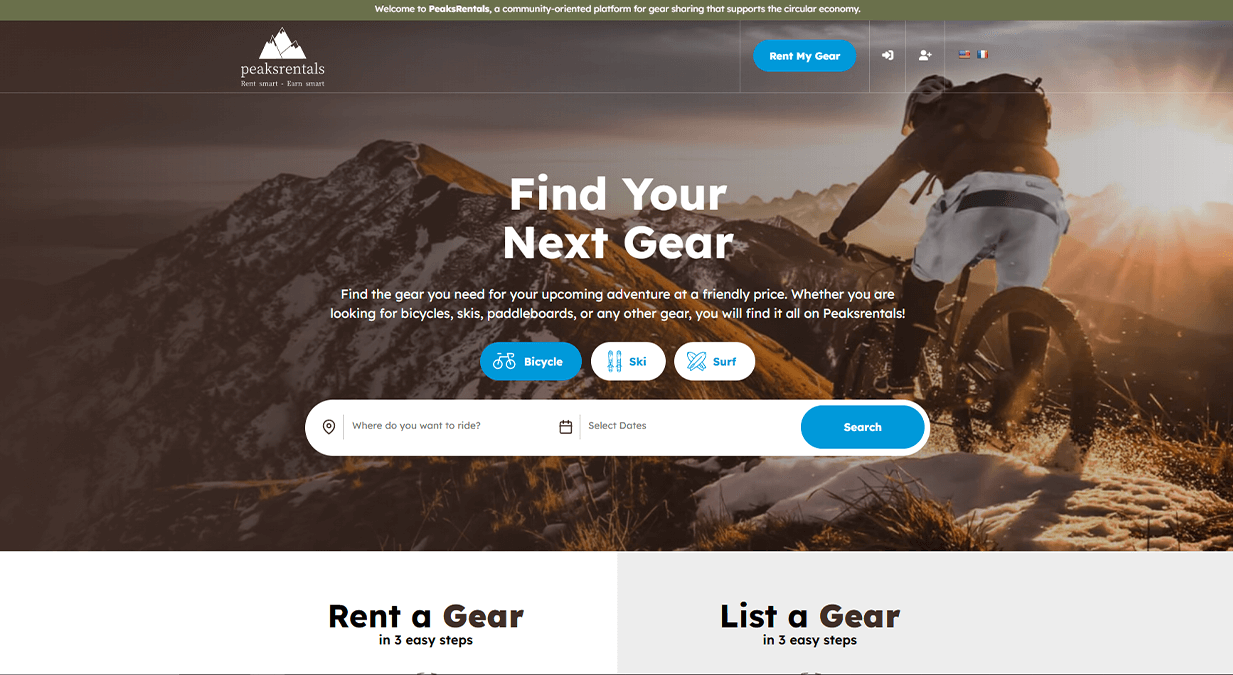This screenshot has width=1233, height=675.
Task: Select the Bicycle category toggle
Action: [x=531, y=362]
